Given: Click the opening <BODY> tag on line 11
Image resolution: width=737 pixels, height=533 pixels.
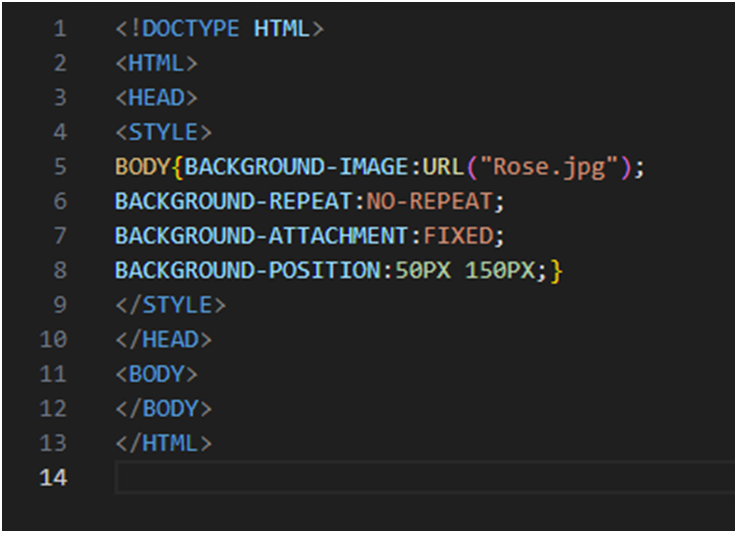Looking at the screenshot, I should 157,374.
